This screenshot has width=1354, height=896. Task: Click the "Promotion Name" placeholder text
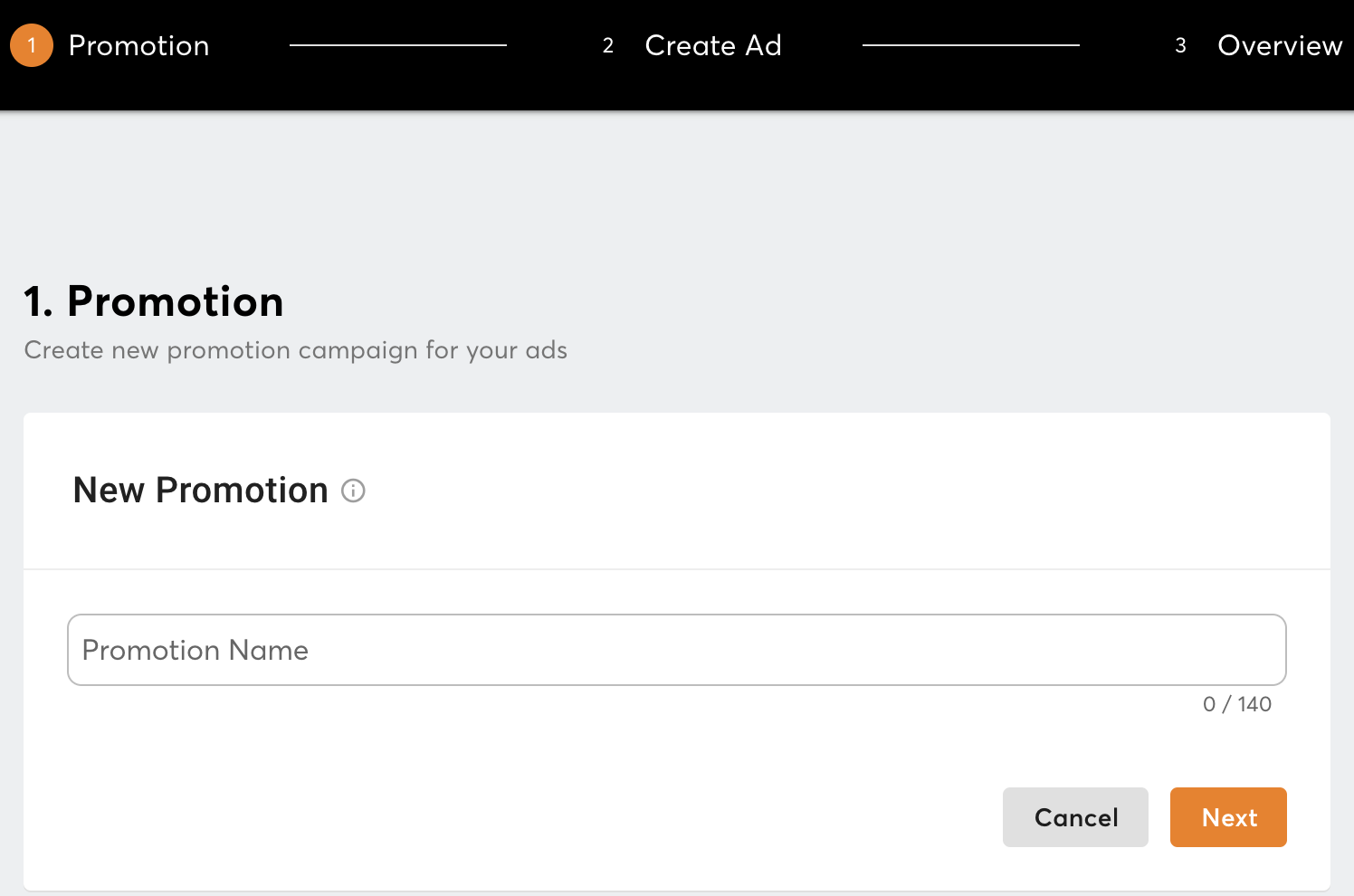(x=195, y=650)
